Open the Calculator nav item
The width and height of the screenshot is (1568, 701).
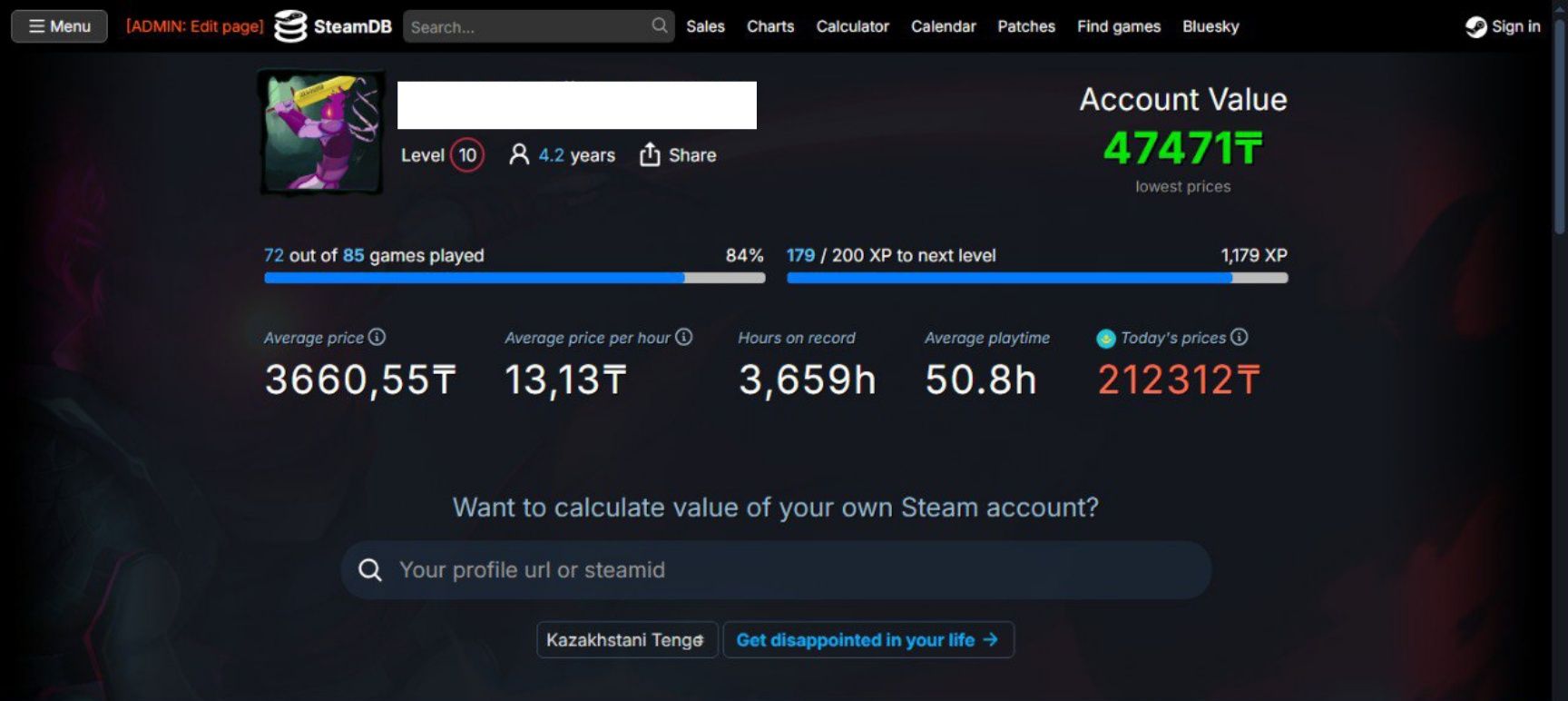(x=852, y=26)
